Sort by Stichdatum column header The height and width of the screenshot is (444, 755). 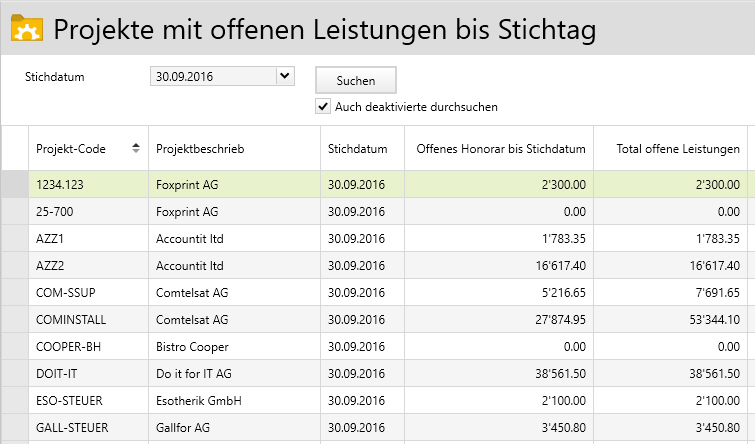pyautogui.click(x=357, y=149)
